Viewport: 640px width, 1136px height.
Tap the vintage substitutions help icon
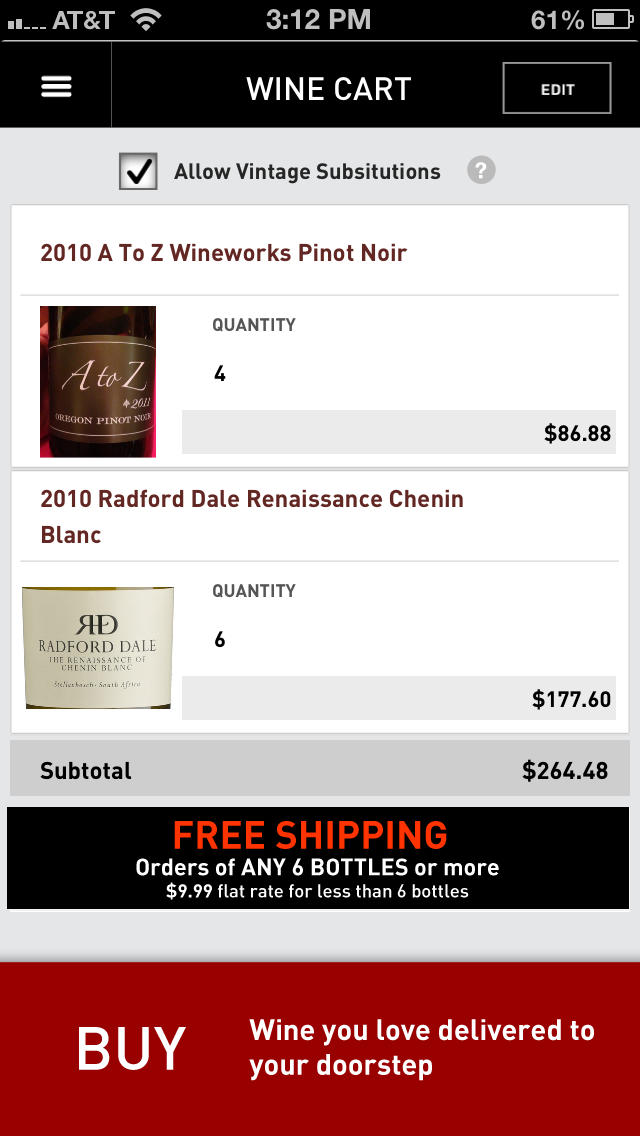(x=481, y=170)
